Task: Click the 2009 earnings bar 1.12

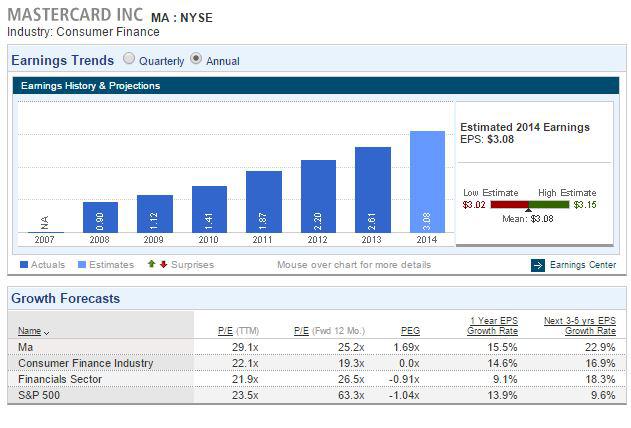Action: [x=155, y=214]
